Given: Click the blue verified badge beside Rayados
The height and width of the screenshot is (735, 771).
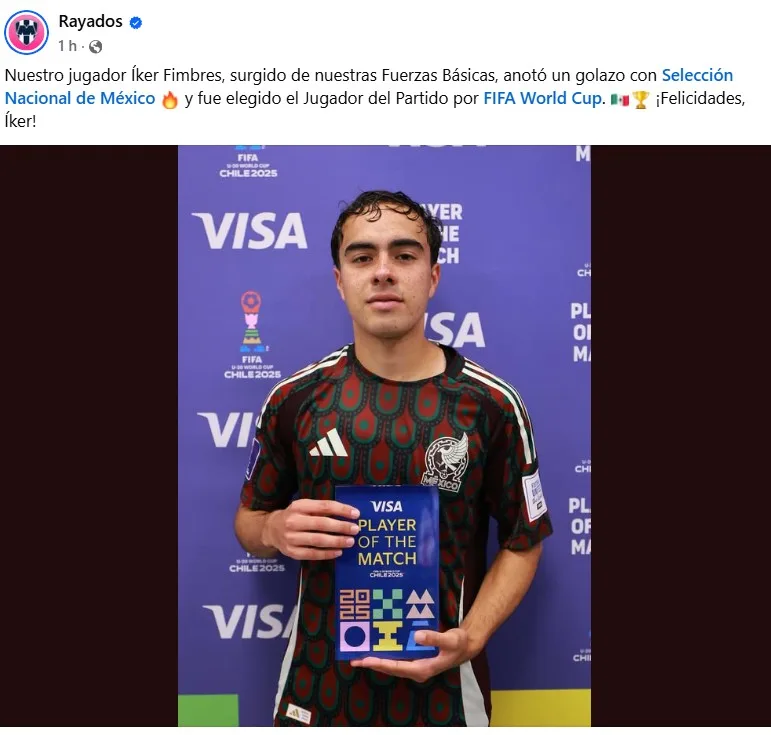Looking at the screenshot, I should coord(136,23).
